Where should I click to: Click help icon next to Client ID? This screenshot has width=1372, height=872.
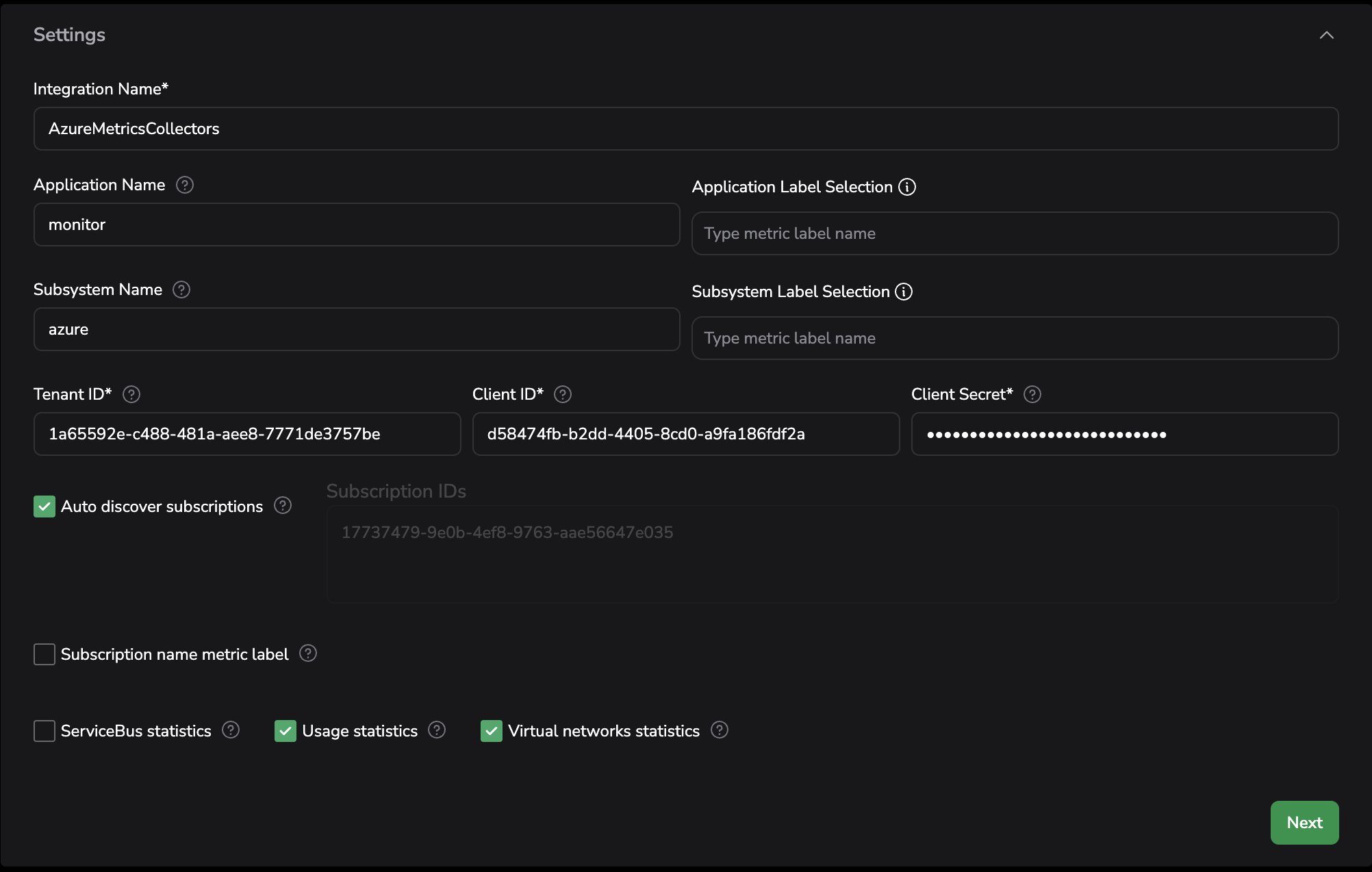[x=563, y=394]
